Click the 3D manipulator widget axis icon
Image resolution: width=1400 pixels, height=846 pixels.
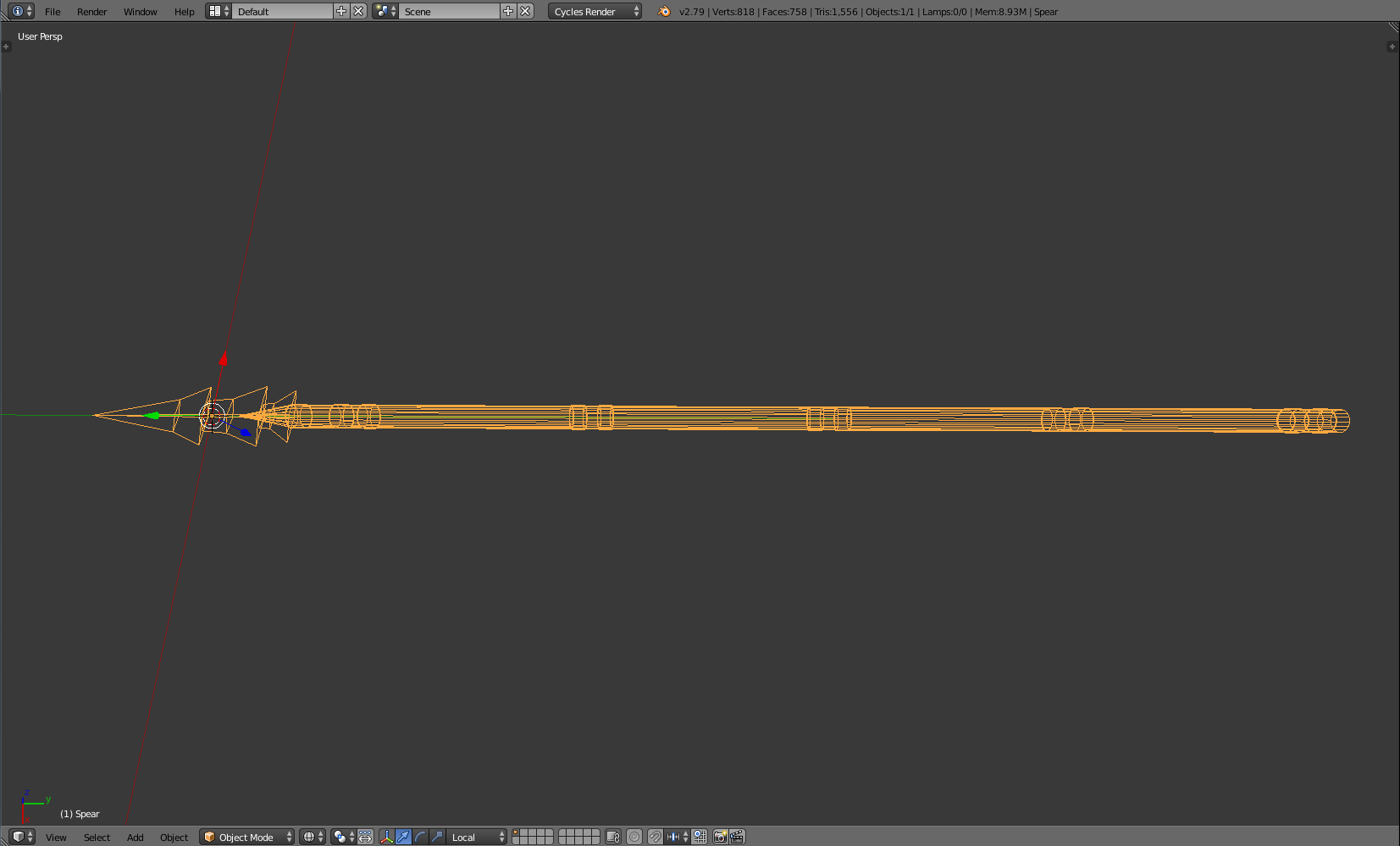tap(387, 837)
